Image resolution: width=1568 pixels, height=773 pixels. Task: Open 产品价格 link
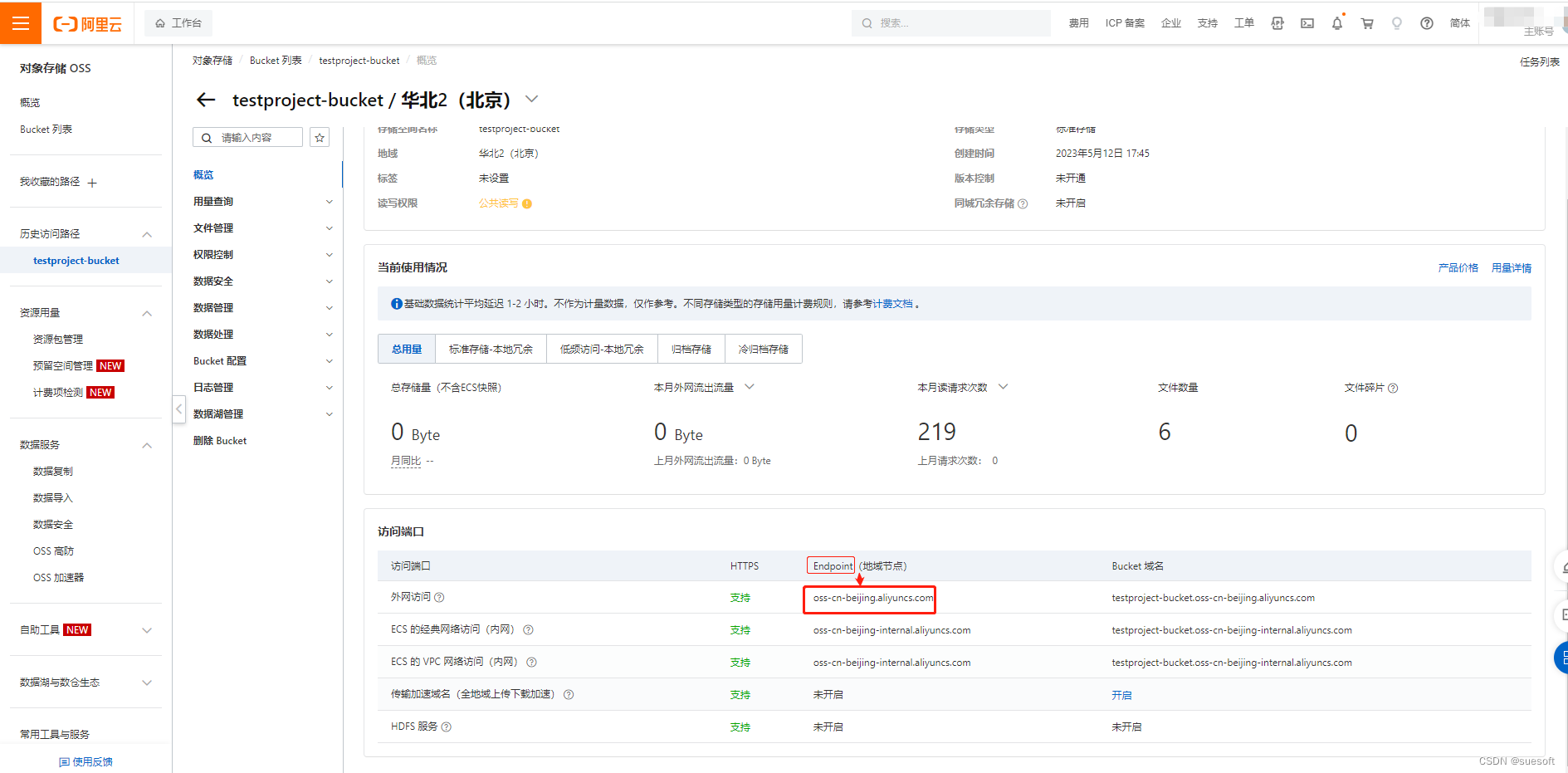1458,268
